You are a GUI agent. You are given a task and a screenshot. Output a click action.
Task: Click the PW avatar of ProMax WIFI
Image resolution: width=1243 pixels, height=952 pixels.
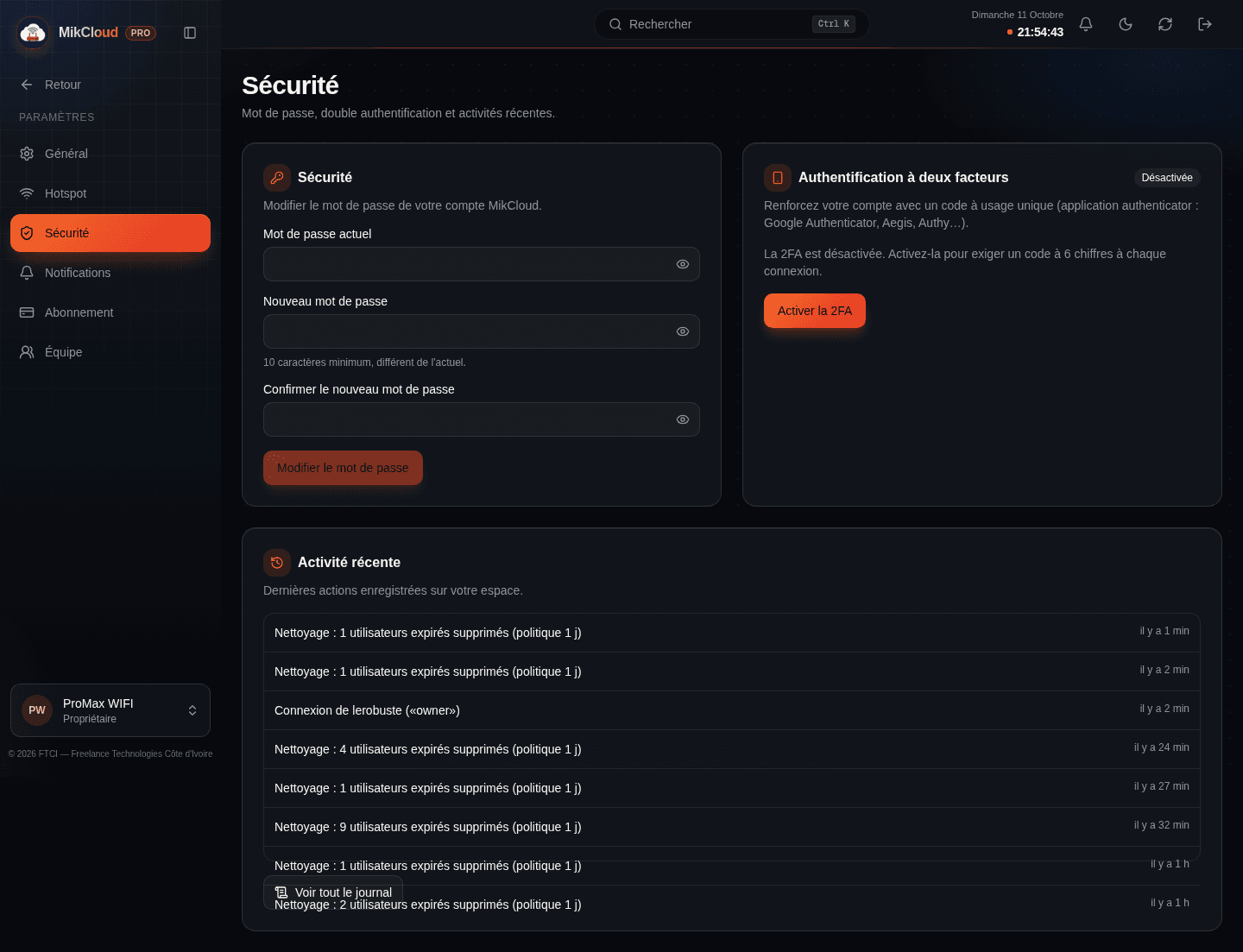coord(37,710)
